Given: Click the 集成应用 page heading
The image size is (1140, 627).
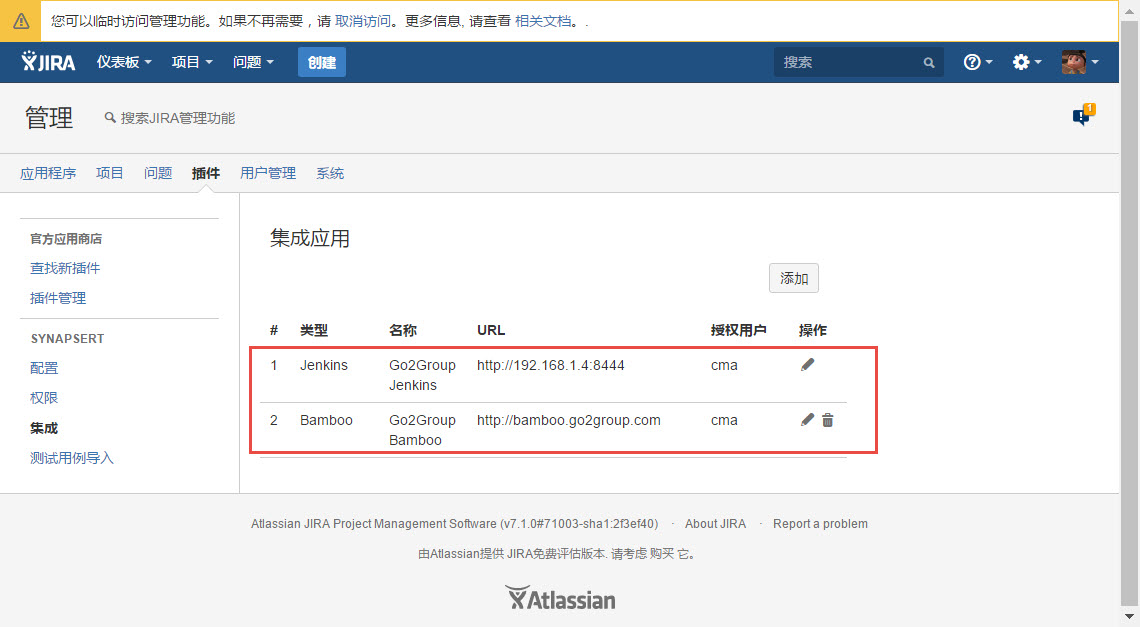Looking at the screenshot, I should [310, 238].
